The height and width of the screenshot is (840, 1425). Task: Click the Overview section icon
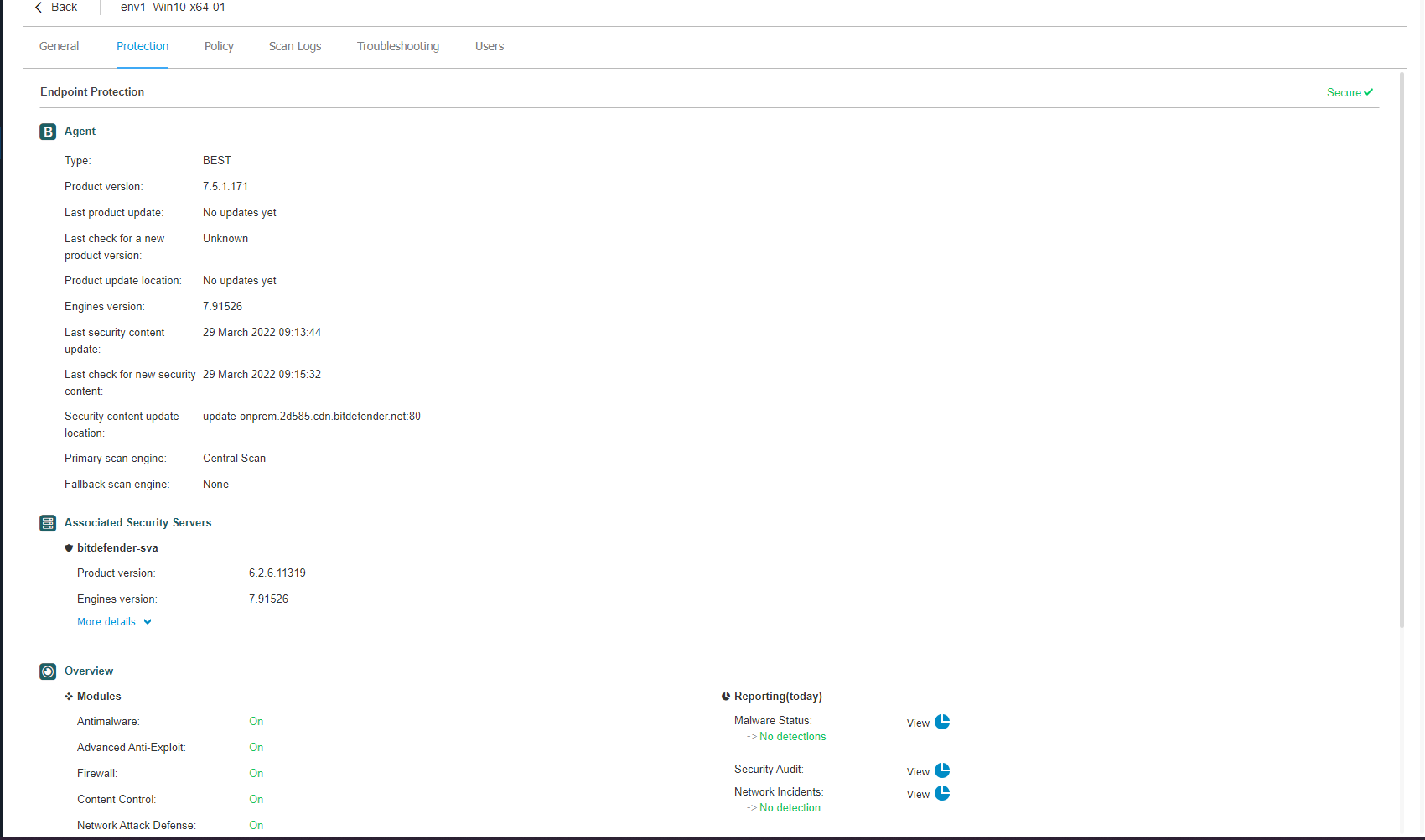(x=48, y=671)
